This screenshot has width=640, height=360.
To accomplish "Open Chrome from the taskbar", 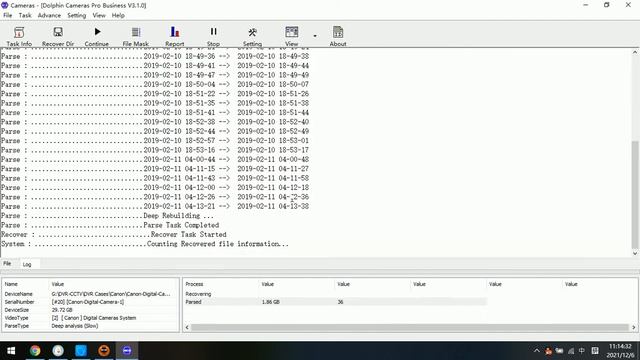I will pos(35,351).
